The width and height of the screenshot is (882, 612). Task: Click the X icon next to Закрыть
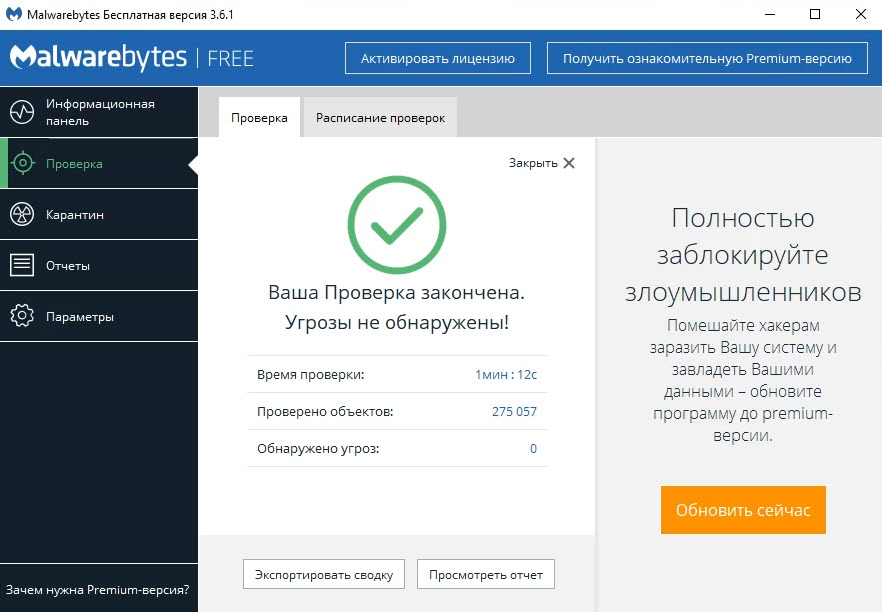click(569, 163)
